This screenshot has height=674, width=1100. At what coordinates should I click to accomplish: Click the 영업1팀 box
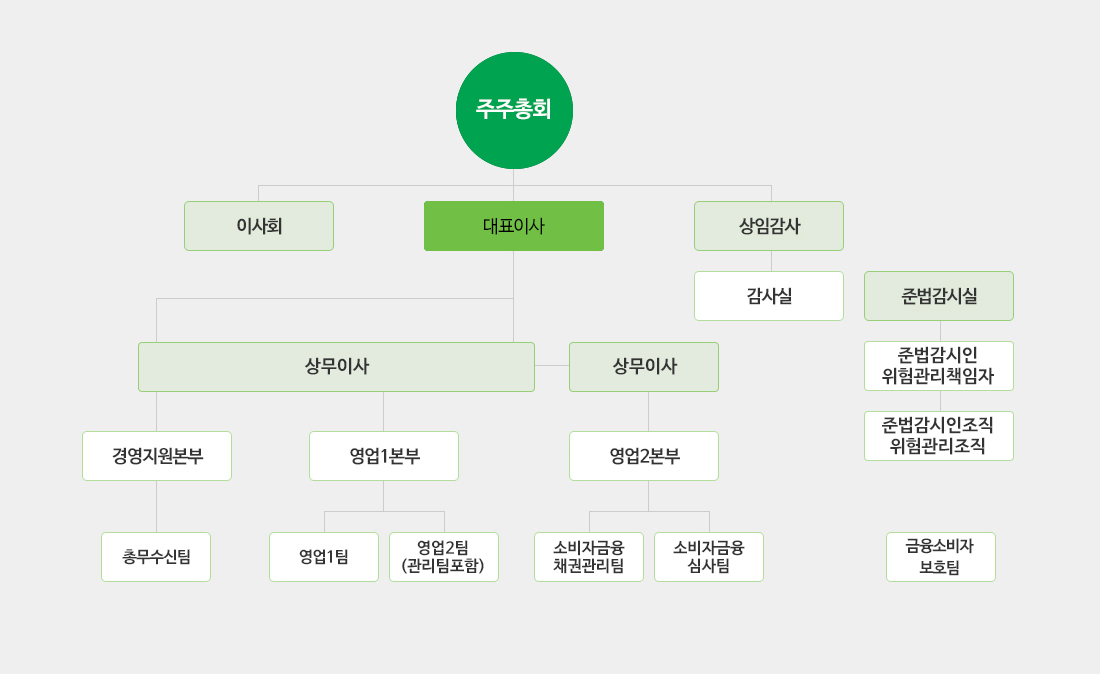[324, 557]
